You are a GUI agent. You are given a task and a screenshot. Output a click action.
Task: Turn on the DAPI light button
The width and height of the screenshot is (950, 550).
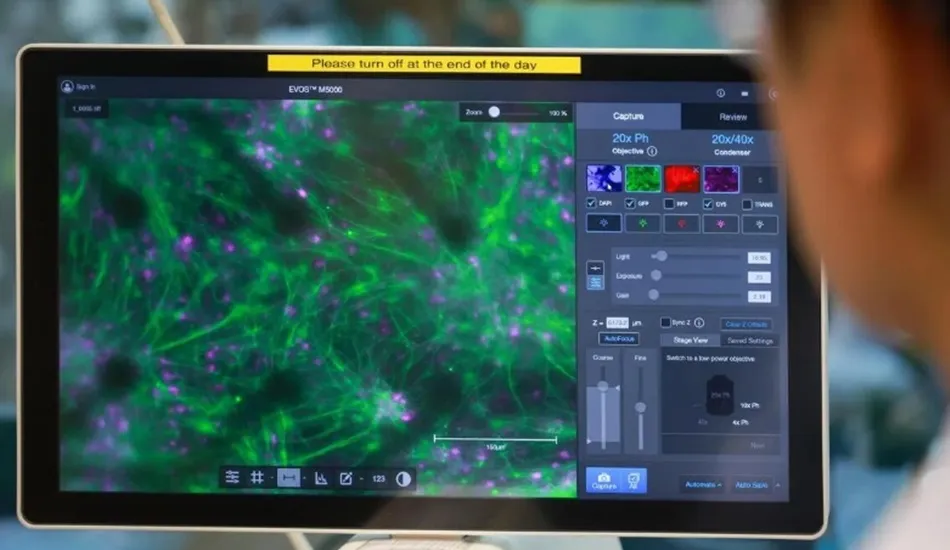point(603,223)
